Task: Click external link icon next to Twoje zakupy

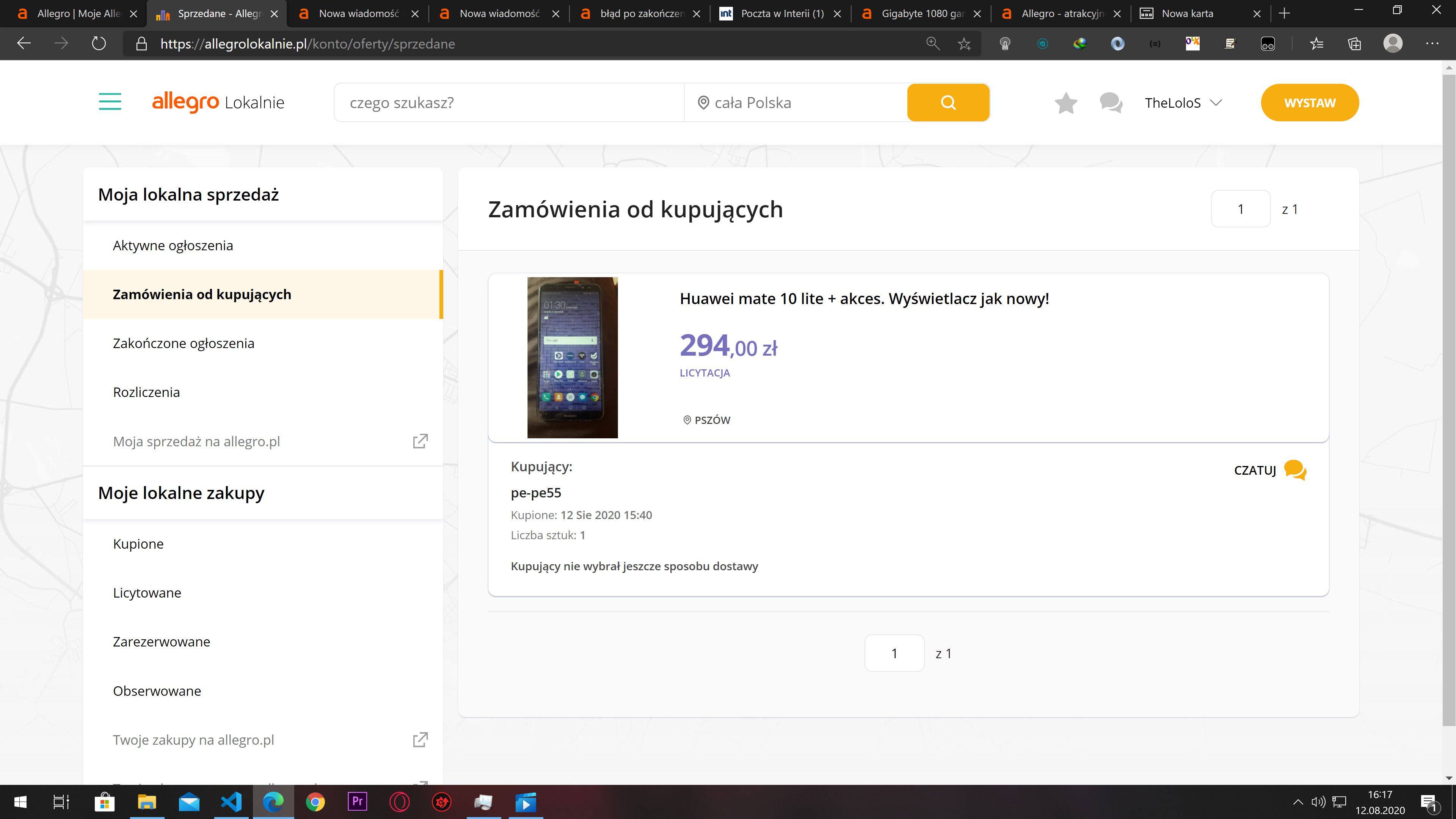Action: pos(420,739)
